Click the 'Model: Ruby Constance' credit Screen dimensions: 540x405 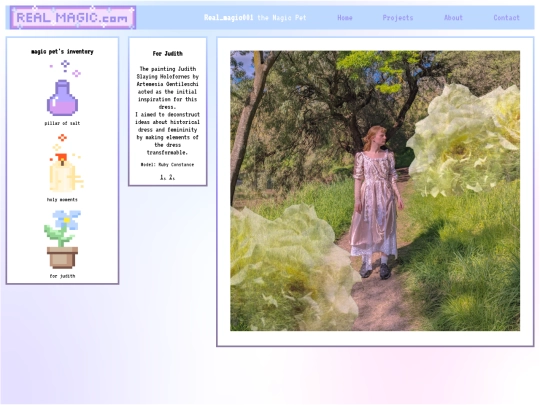[x=167, y=165]
